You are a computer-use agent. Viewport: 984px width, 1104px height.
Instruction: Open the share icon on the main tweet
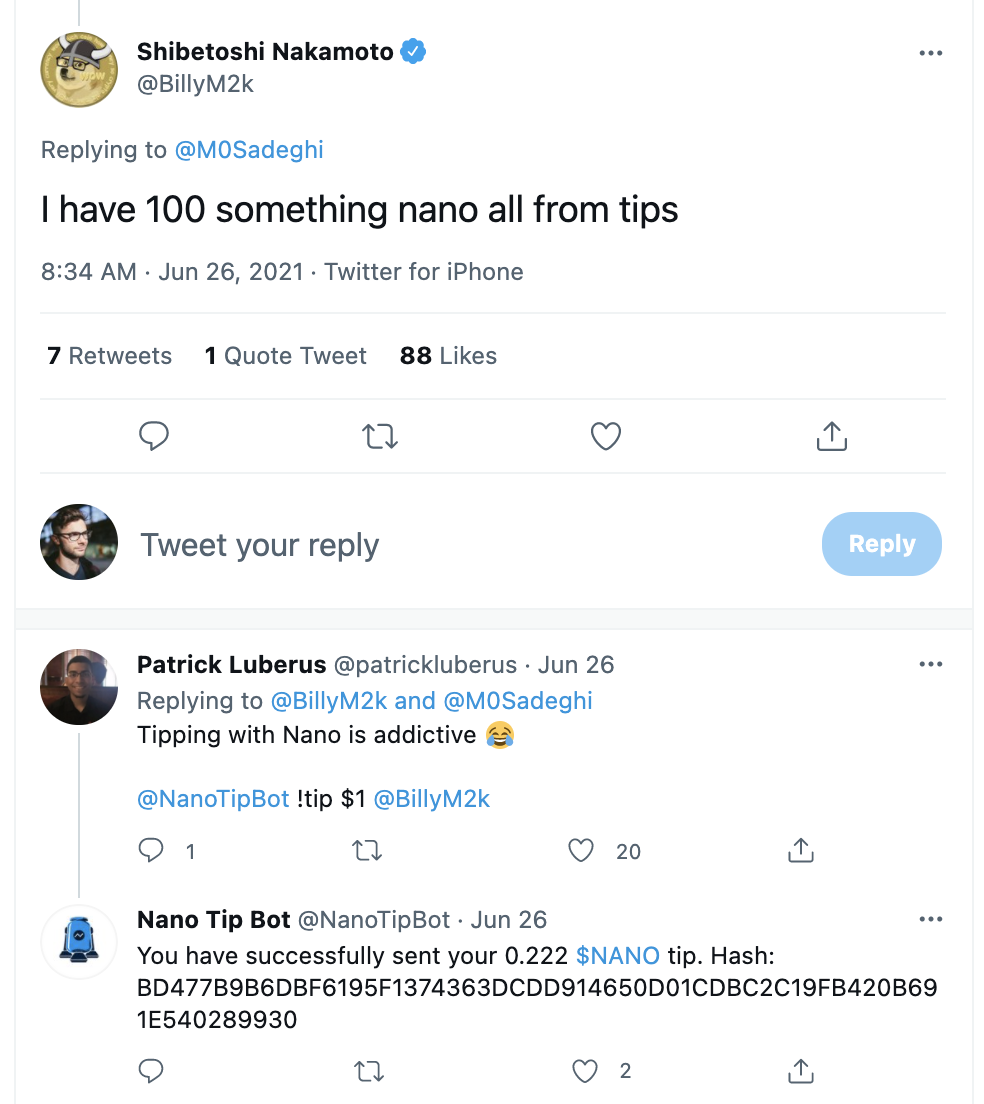(x=831, y=436)
